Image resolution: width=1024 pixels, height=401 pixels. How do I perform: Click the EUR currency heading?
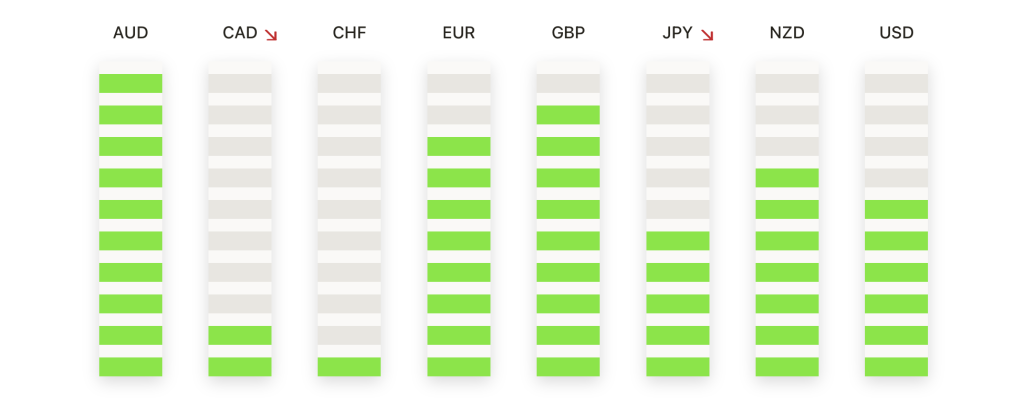point(458,33)
